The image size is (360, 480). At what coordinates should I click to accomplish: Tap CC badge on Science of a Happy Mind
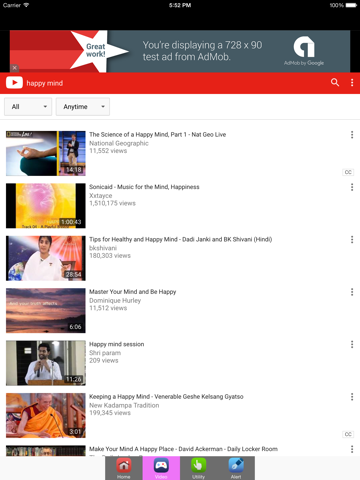click(348, 172)
